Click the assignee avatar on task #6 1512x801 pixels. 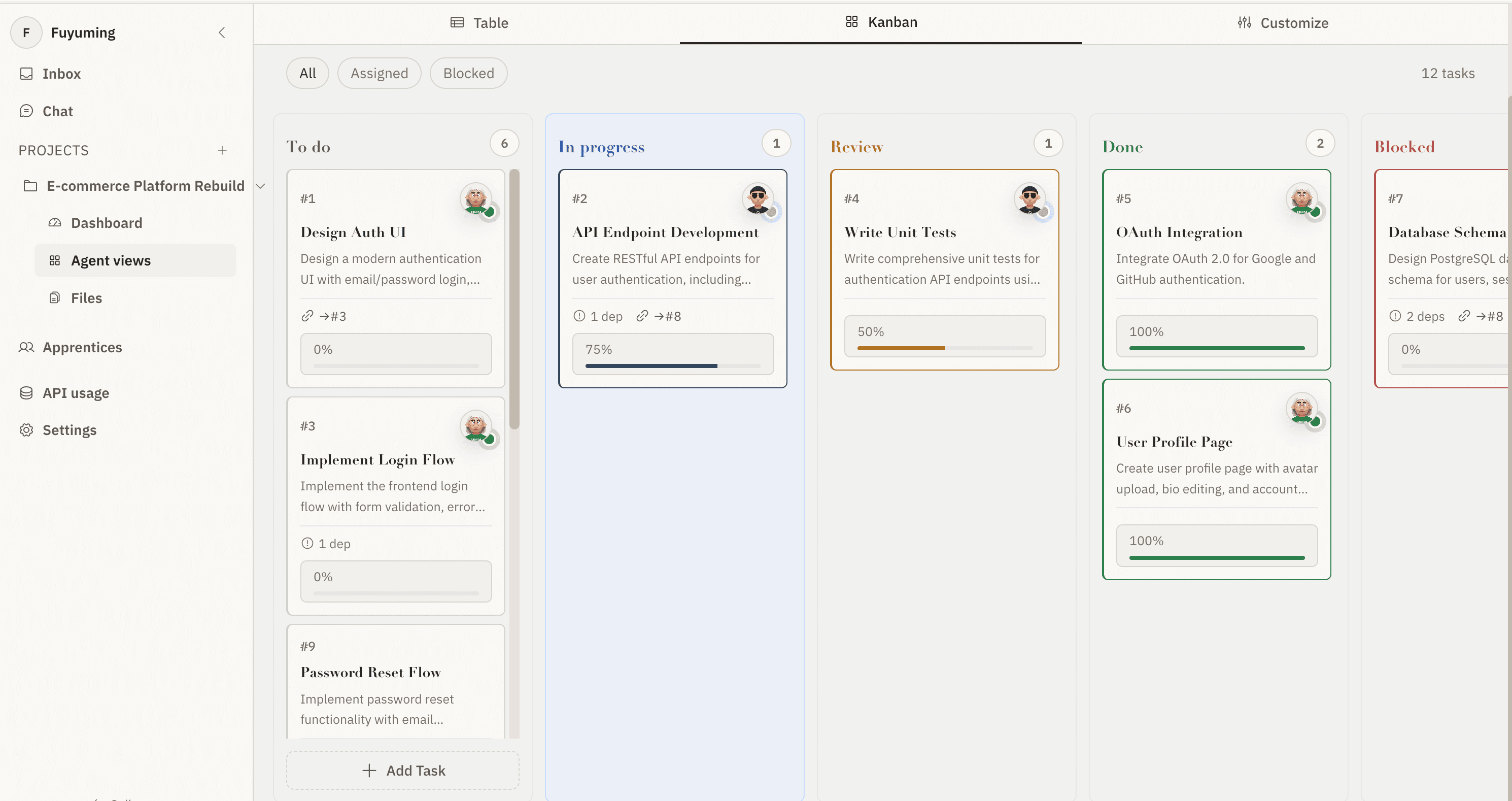pyautogui.click(x=1301, y=408)
